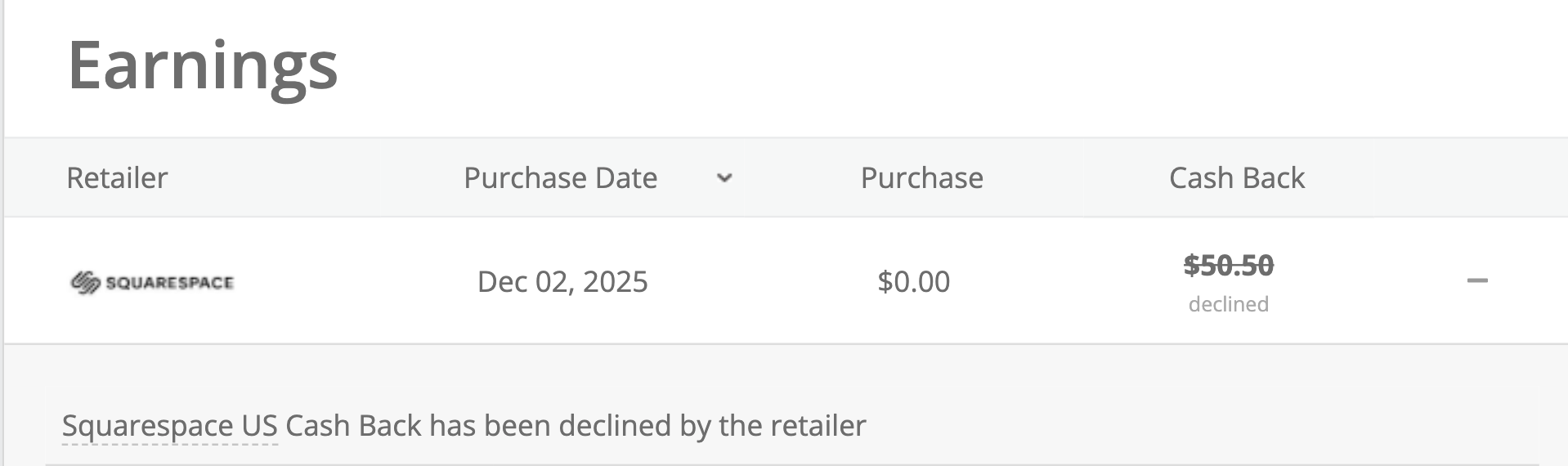
Task: Click the word "US" in the retailer link
Action: click(x=259, y=426)
